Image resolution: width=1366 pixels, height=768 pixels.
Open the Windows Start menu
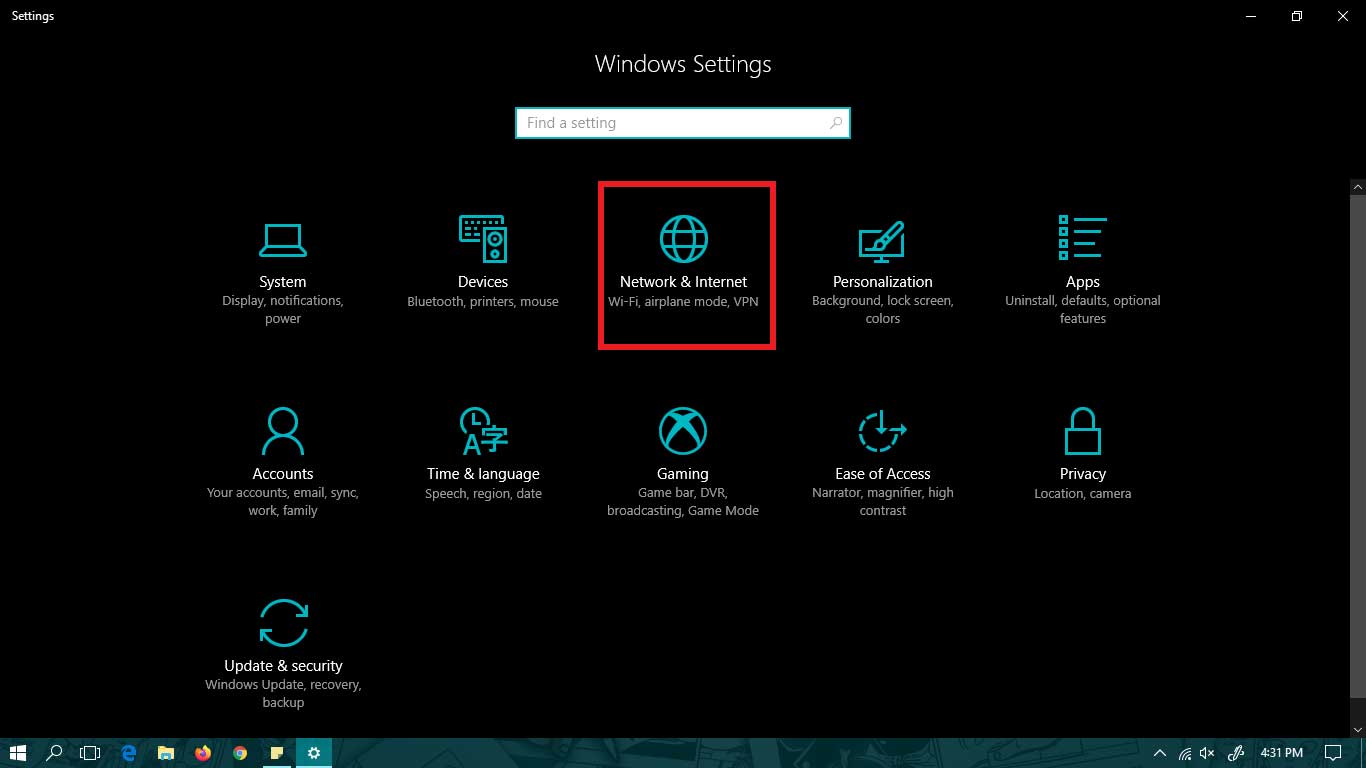coord(18,753)
